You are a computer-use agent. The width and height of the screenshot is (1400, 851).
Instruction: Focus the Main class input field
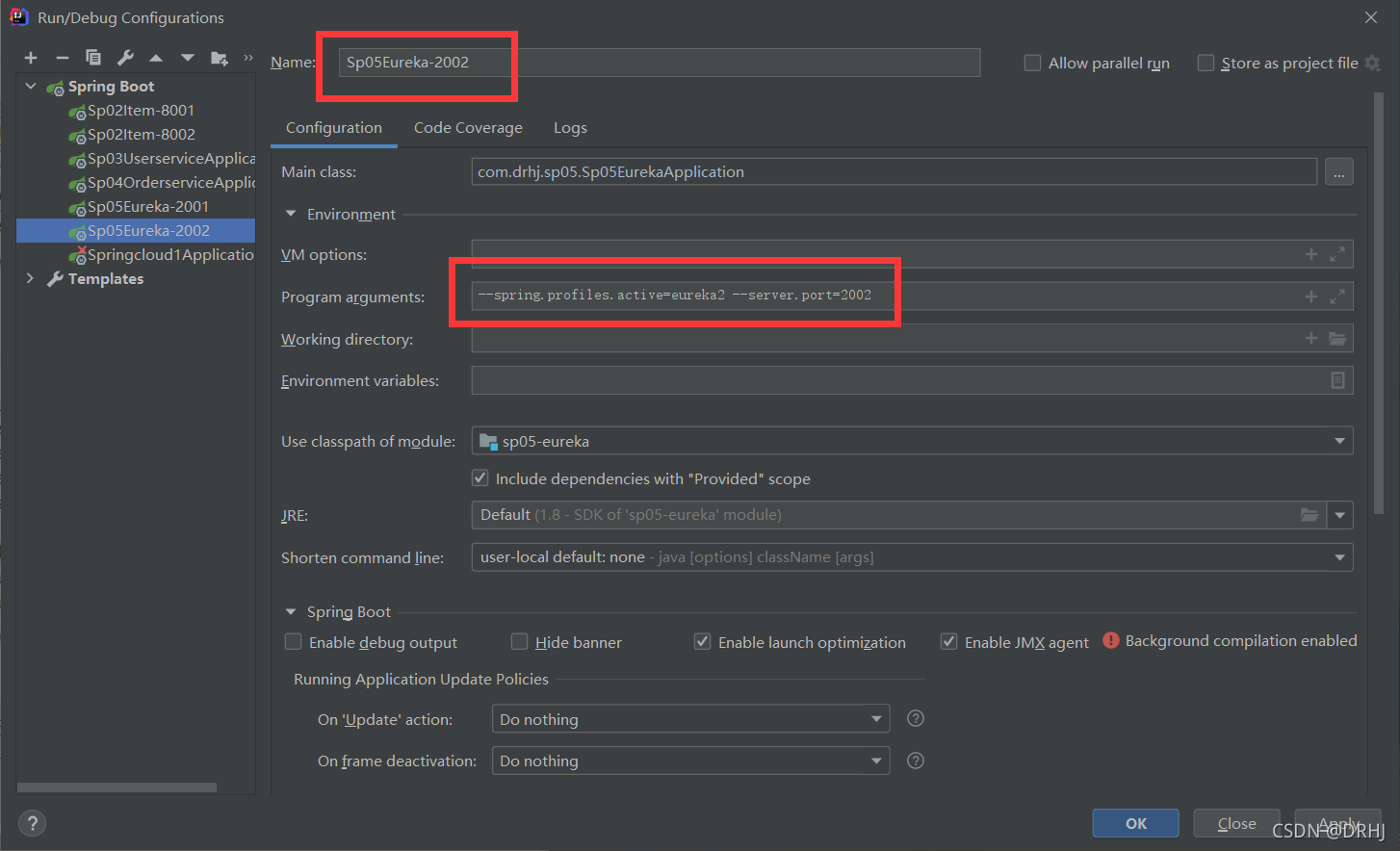pos(894,172)
